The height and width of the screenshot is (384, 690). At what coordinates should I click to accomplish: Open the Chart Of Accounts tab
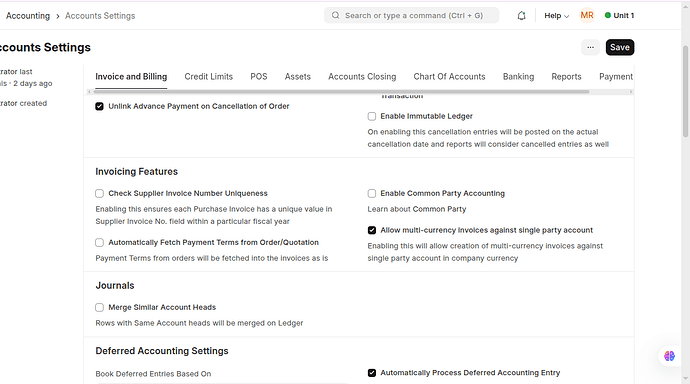[449, 77]
